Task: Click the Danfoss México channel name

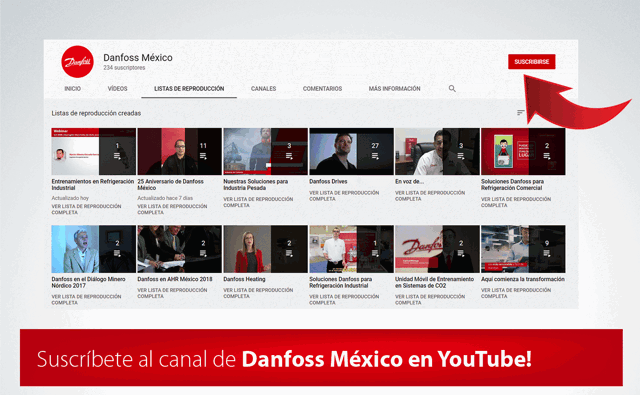Action: [x=138, y=58]
